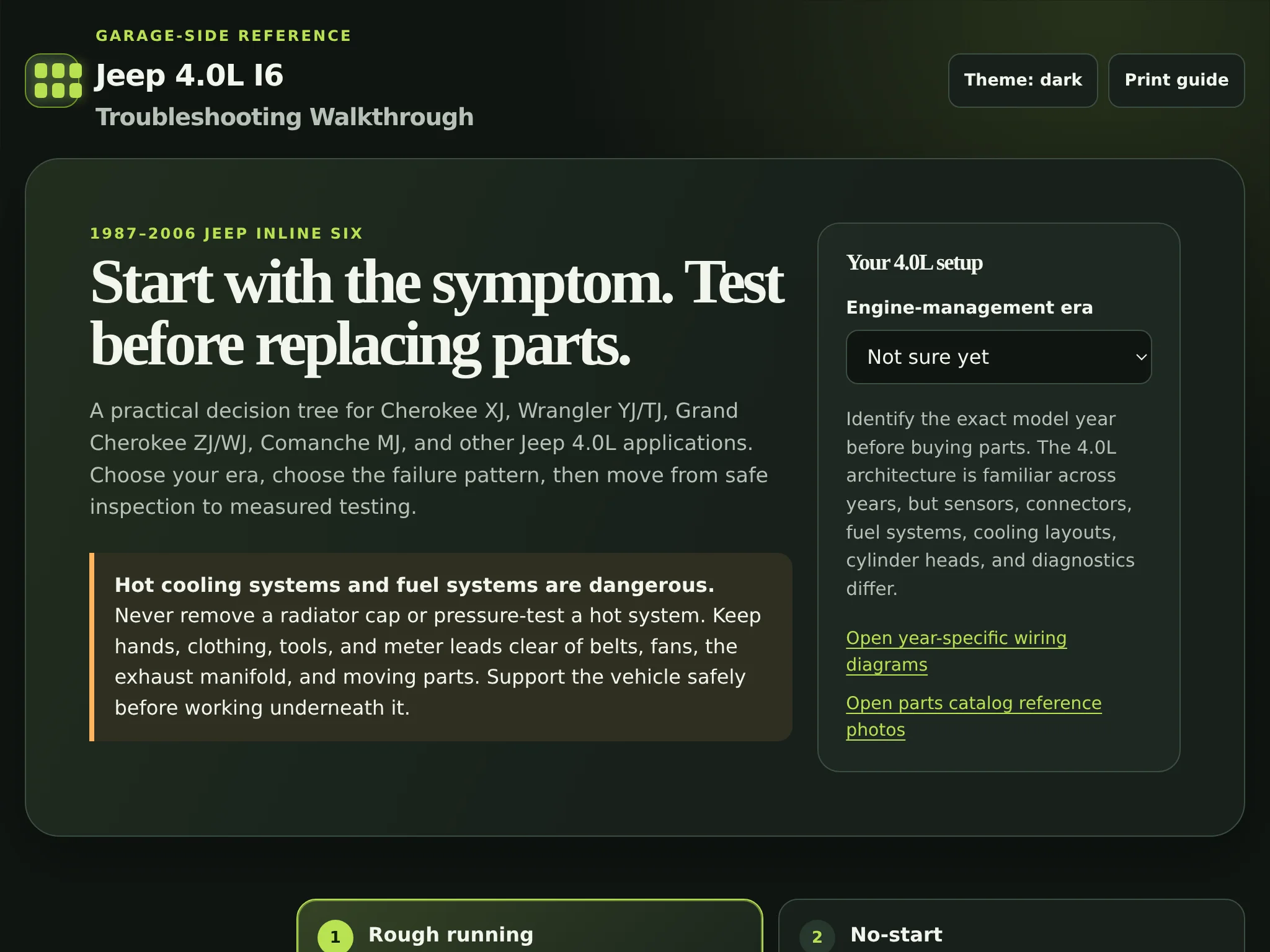Image resolution: width=1270 pixels, height=952 pixels.
Task: Select the No-start tab
Action: (x=1011, y=926)
